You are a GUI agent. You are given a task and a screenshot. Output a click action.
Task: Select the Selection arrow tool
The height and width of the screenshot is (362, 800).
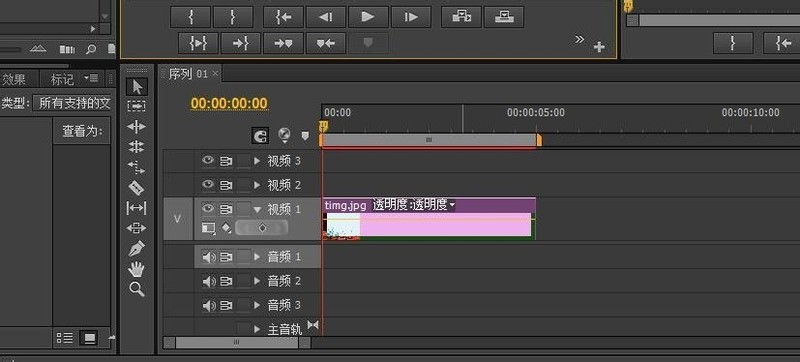coord(137,87)
